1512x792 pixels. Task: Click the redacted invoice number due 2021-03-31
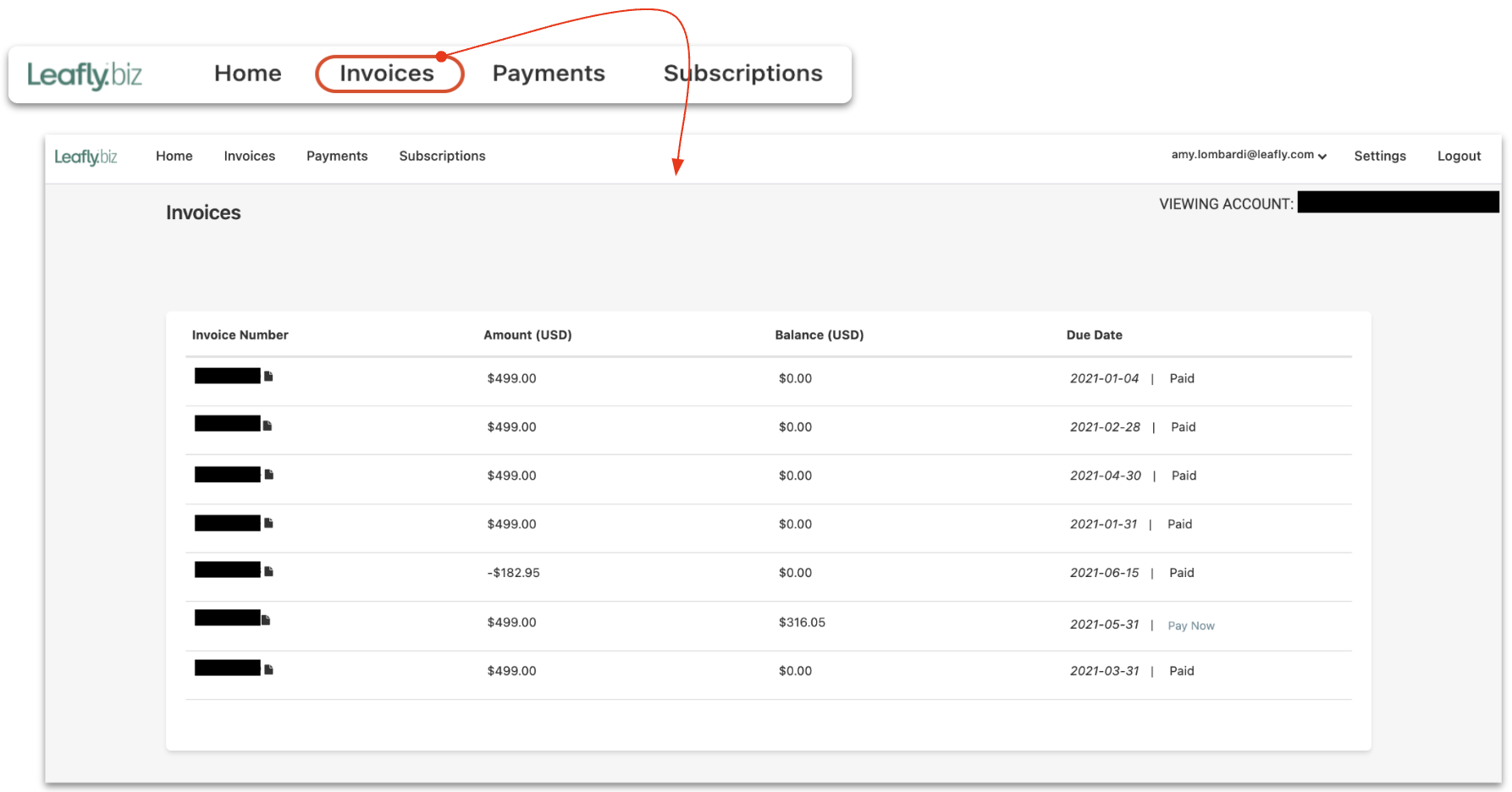pos(228,668)
